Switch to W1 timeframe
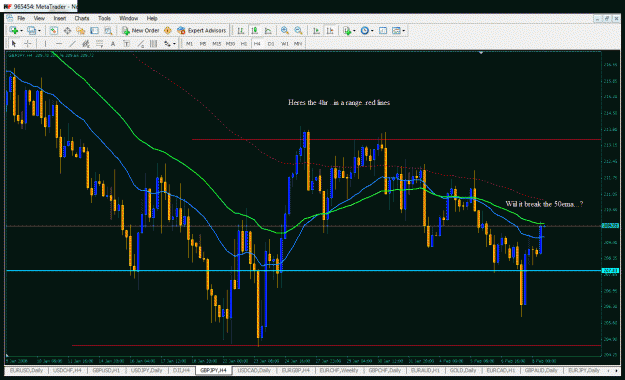Screen dimensions: 625x380 (x=284, y=44)
